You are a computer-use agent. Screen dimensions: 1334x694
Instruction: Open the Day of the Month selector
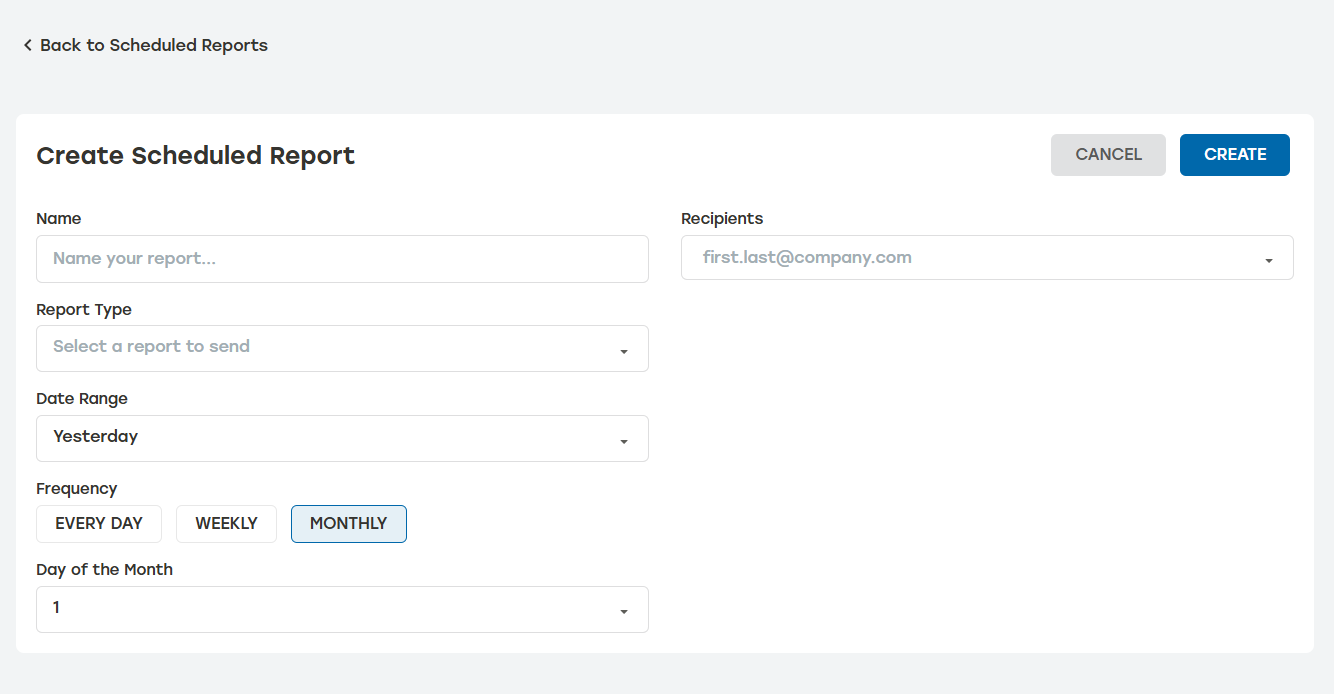pos(342,609)
